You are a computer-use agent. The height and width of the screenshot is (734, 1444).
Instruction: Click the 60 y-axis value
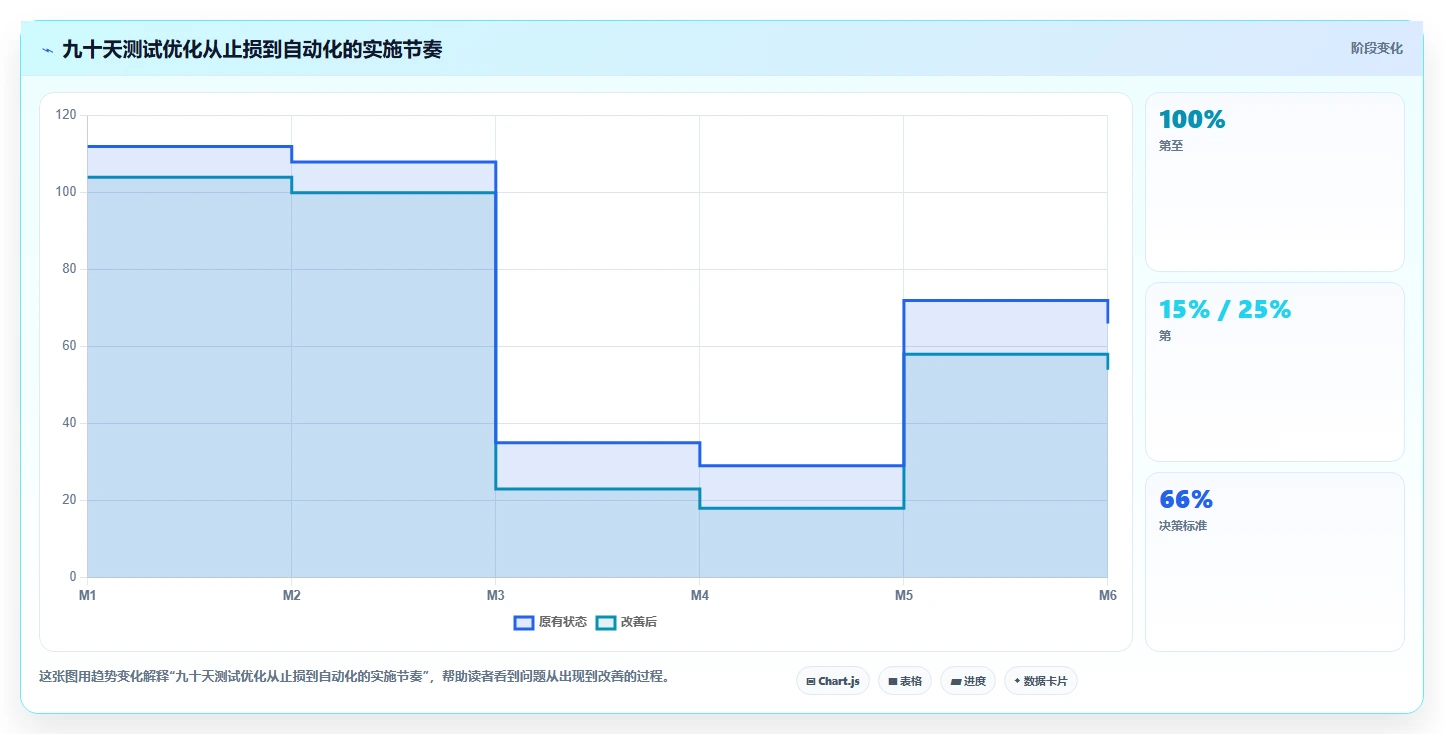click(x=69, y=346)
